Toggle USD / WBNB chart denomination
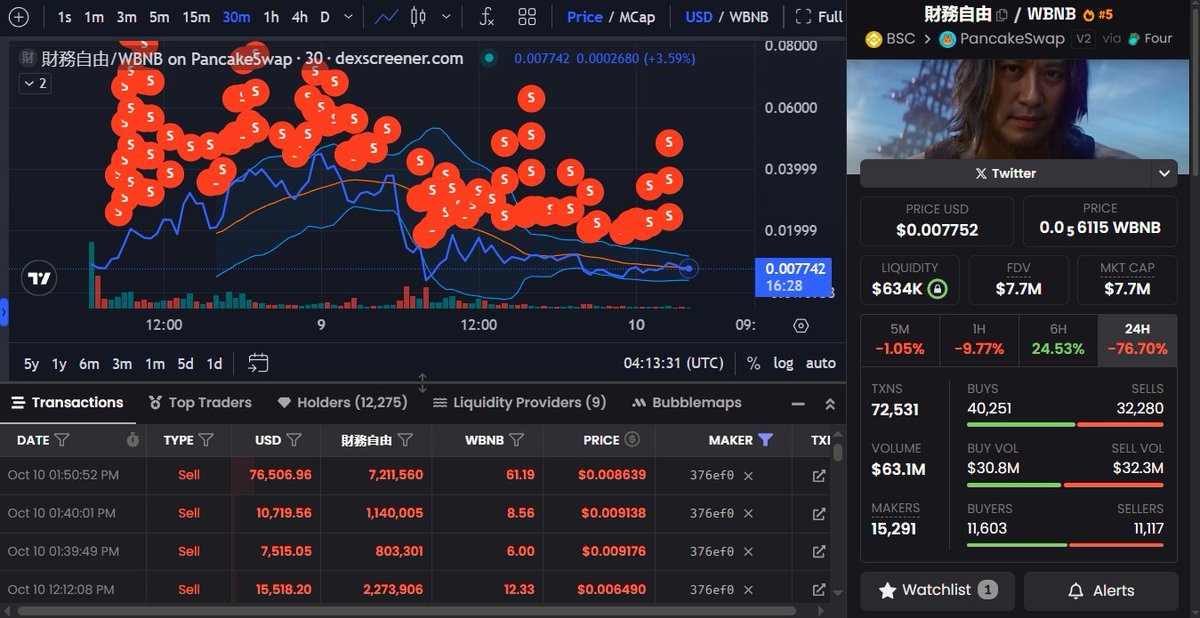Image resolution: width=1200 pixels, height=618 pixels. pos(727,17)
